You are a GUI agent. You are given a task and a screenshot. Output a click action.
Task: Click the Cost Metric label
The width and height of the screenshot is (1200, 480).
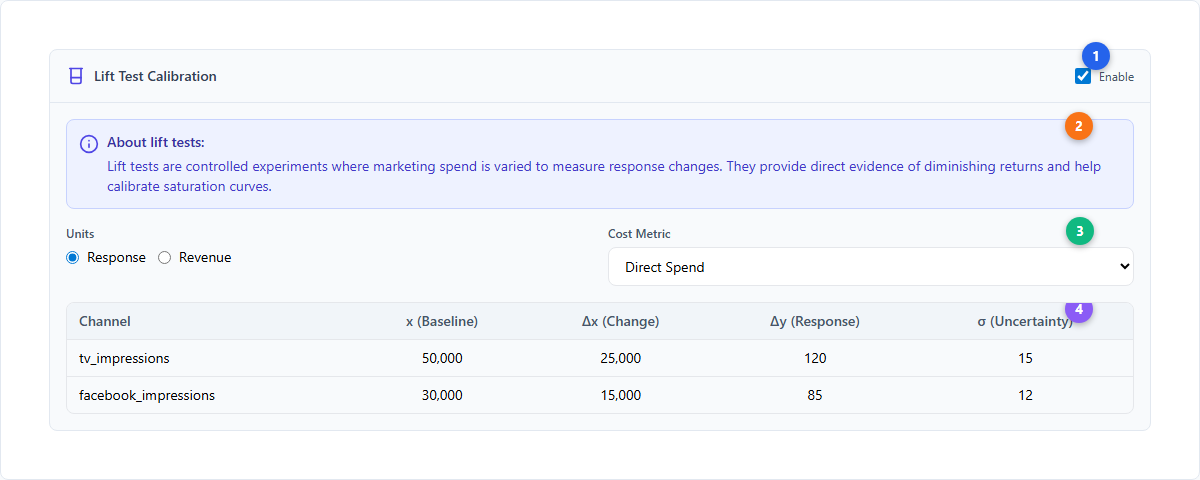(x=639, y=234)
